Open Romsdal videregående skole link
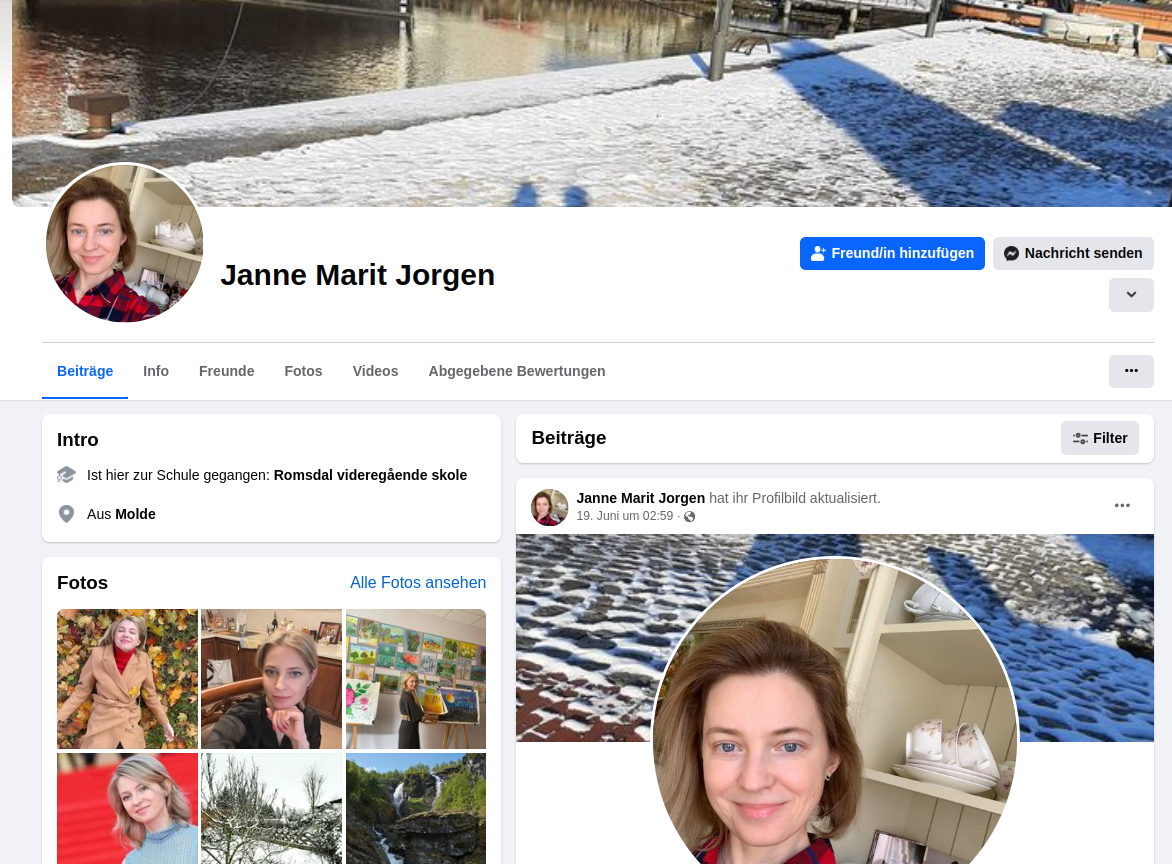 pos(370,475)
